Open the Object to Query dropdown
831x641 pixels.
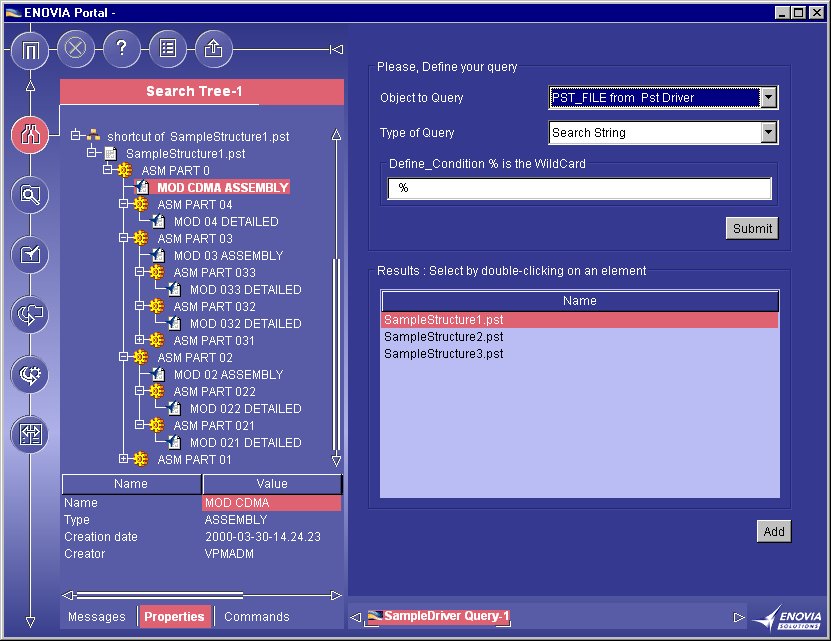(x=768, y=98)
